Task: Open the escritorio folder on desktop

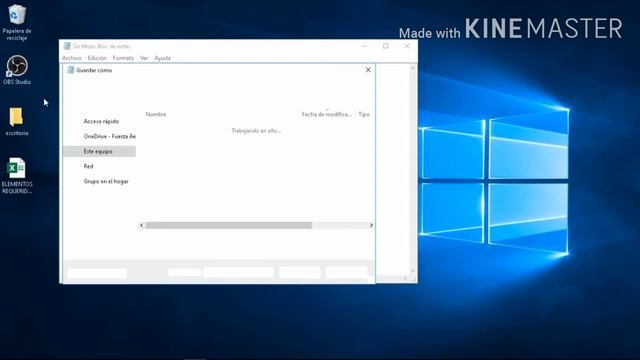Action: 17,122
